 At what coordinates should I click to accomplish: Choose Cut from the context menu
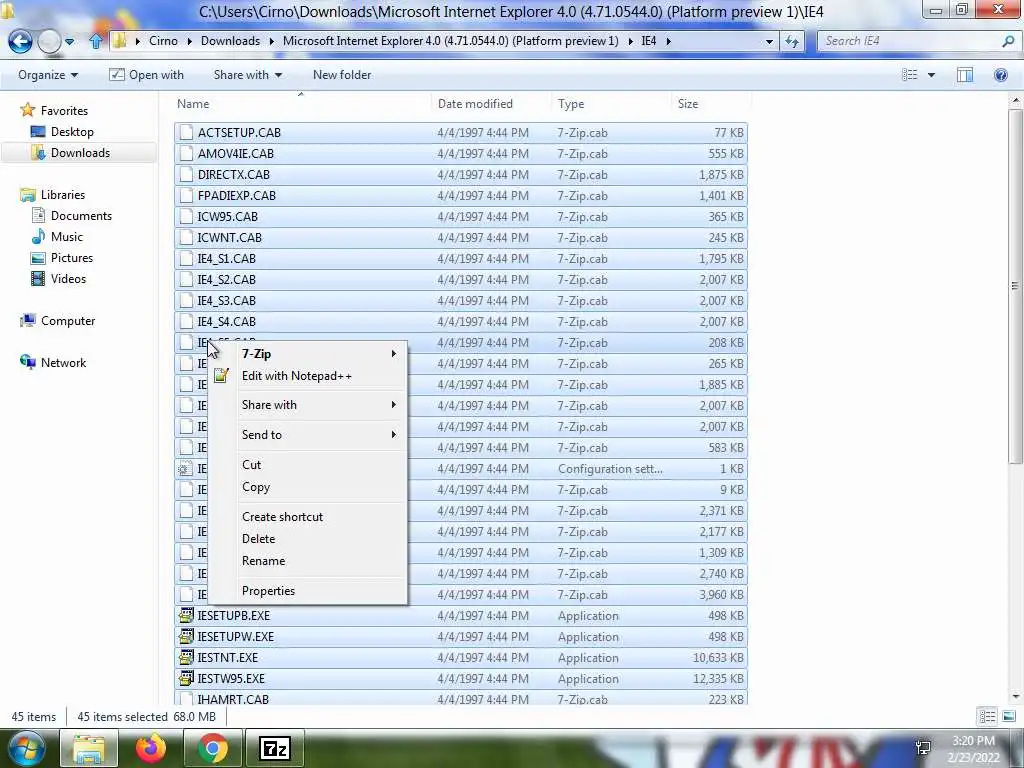308,465
